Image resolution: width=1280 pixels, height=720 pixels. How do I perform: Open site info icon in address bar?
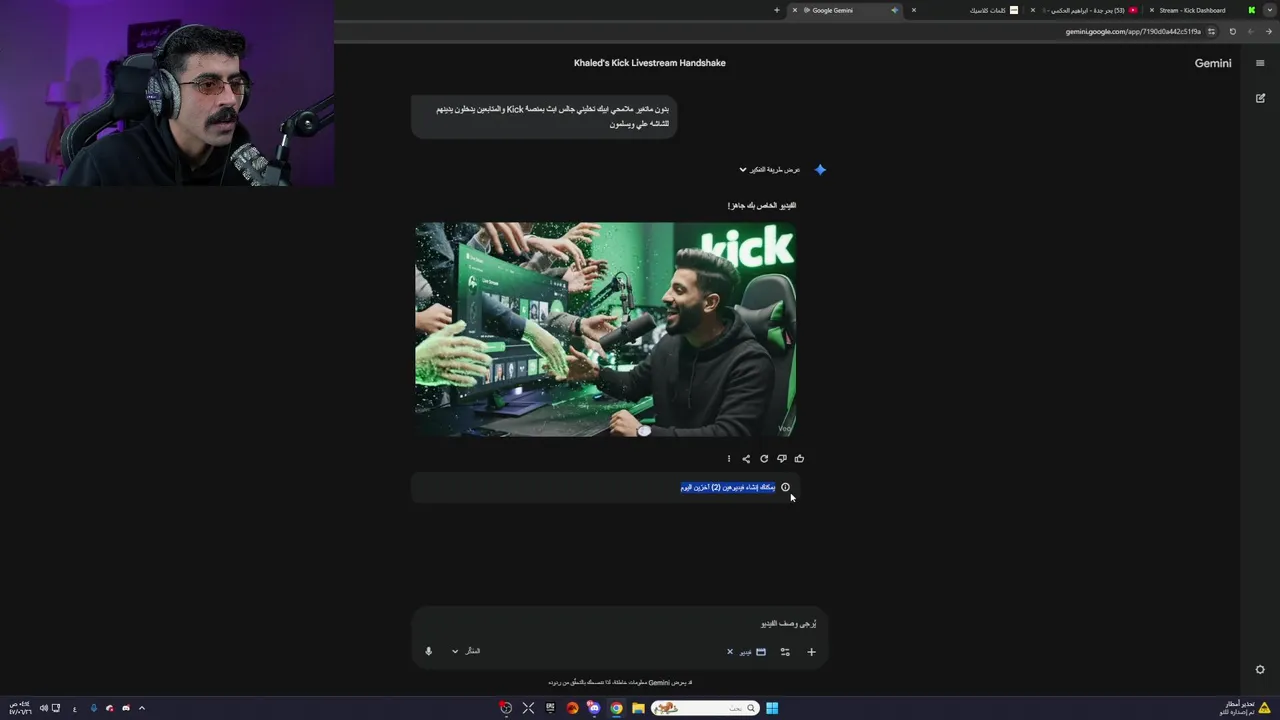point(1211,31)
